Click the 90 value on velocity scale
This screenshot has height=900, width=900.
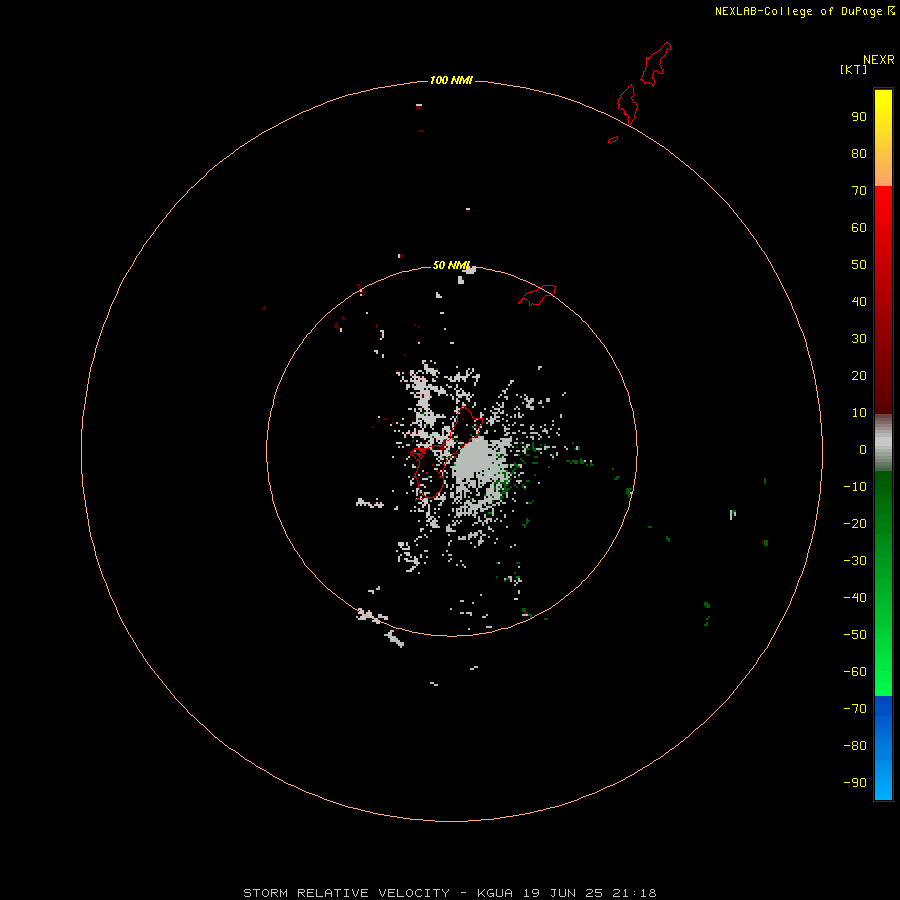(x=859, y=117)
